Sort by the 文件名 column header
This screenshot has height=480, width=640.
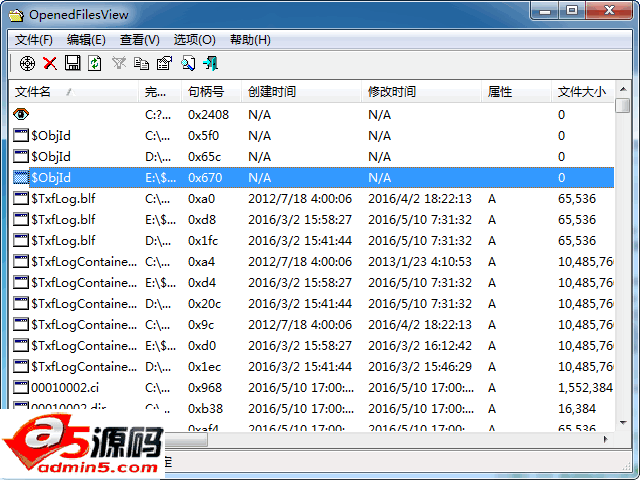[x=74, y=92]
